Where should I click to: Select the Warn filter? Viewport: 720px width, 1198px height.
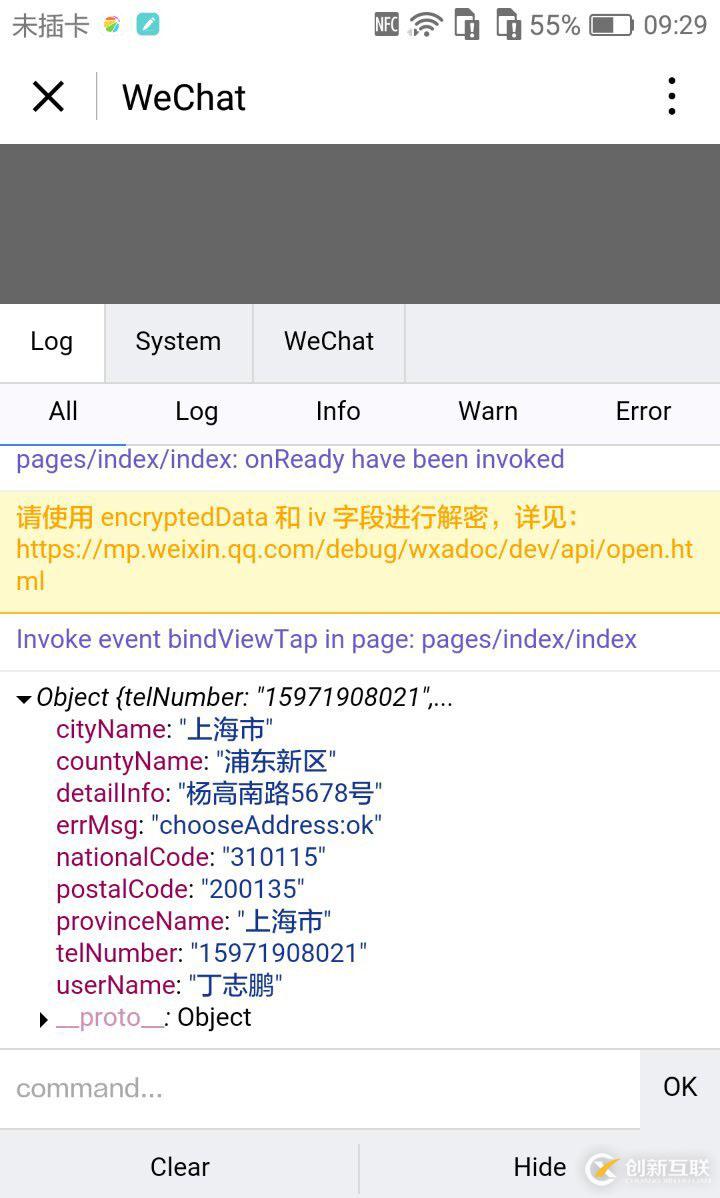click(488, 412)
